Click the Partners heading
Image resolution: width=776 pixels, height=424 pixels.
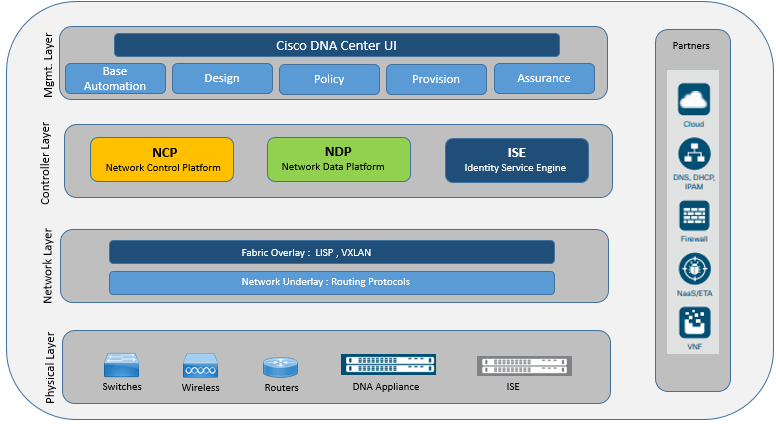691,46
